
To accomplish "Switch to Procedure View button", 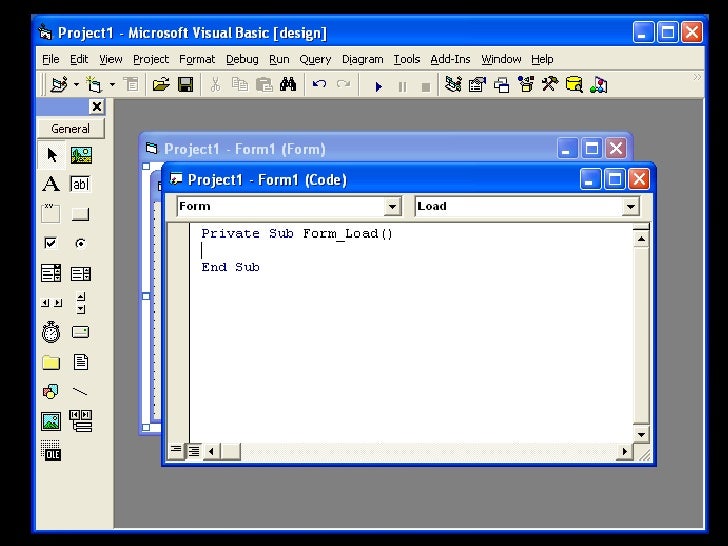I will pyautogui.click(x=176, y=451).
